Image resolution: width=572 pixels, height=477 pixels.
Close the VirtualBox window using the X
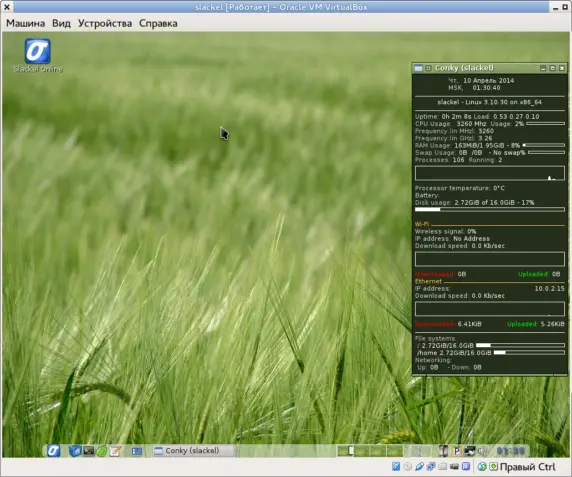pyautogui.click(x=7, y=7)
